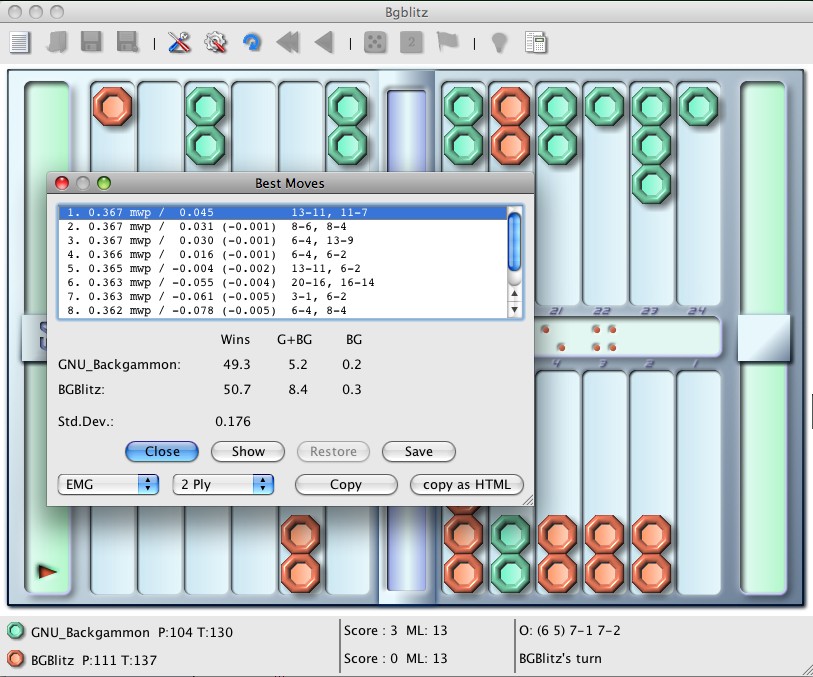Click the Close button in Best Moves

click(162, 452)
